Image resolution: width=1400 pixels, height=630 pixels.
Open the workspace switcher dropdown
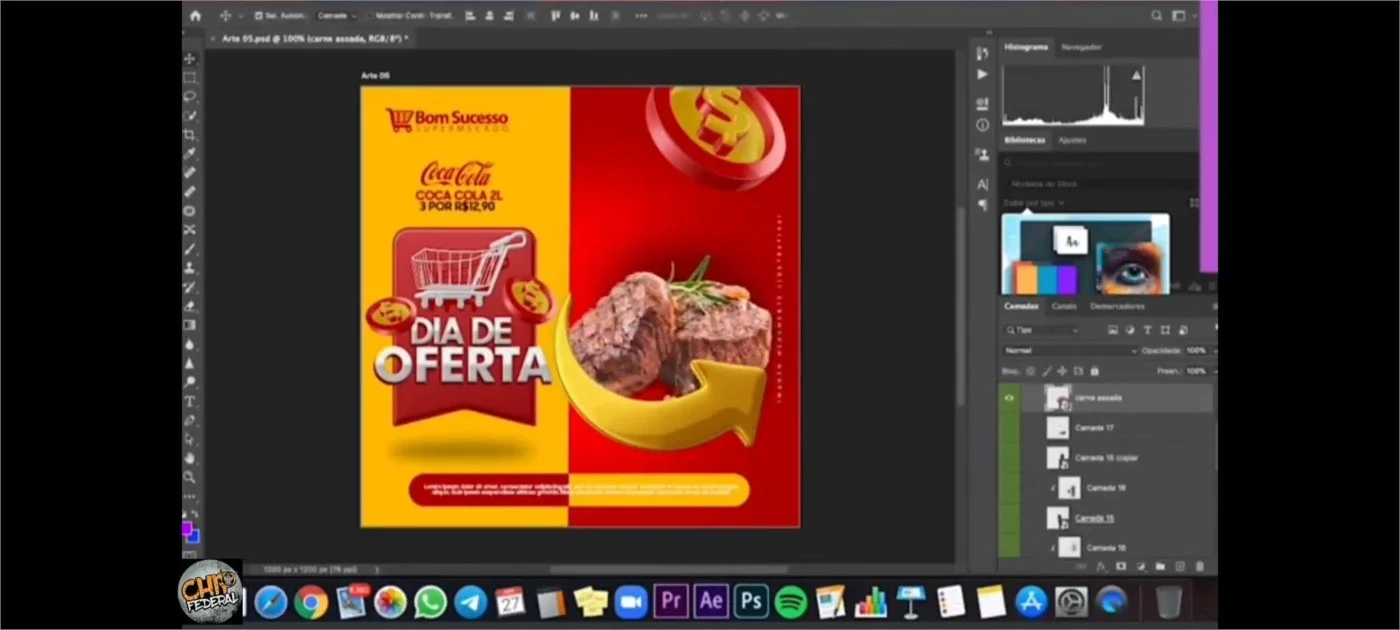[1181, 16]
